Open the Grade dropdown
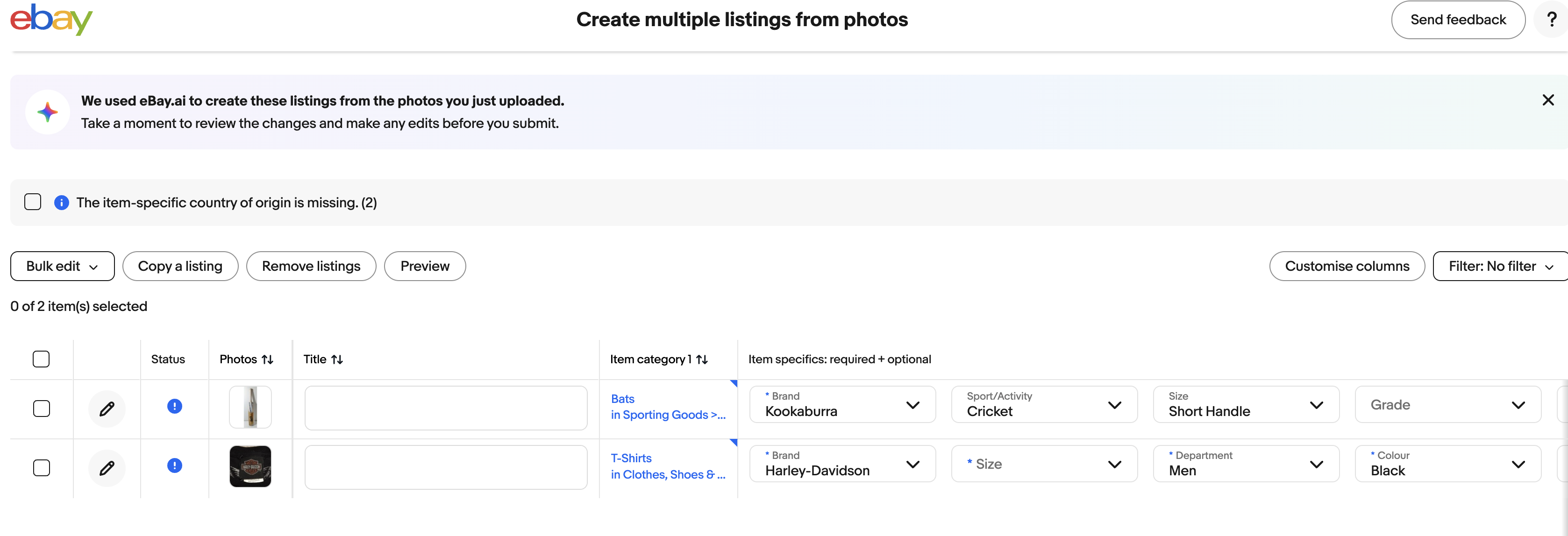1568x536 pixels. (x=1448, y=405)
